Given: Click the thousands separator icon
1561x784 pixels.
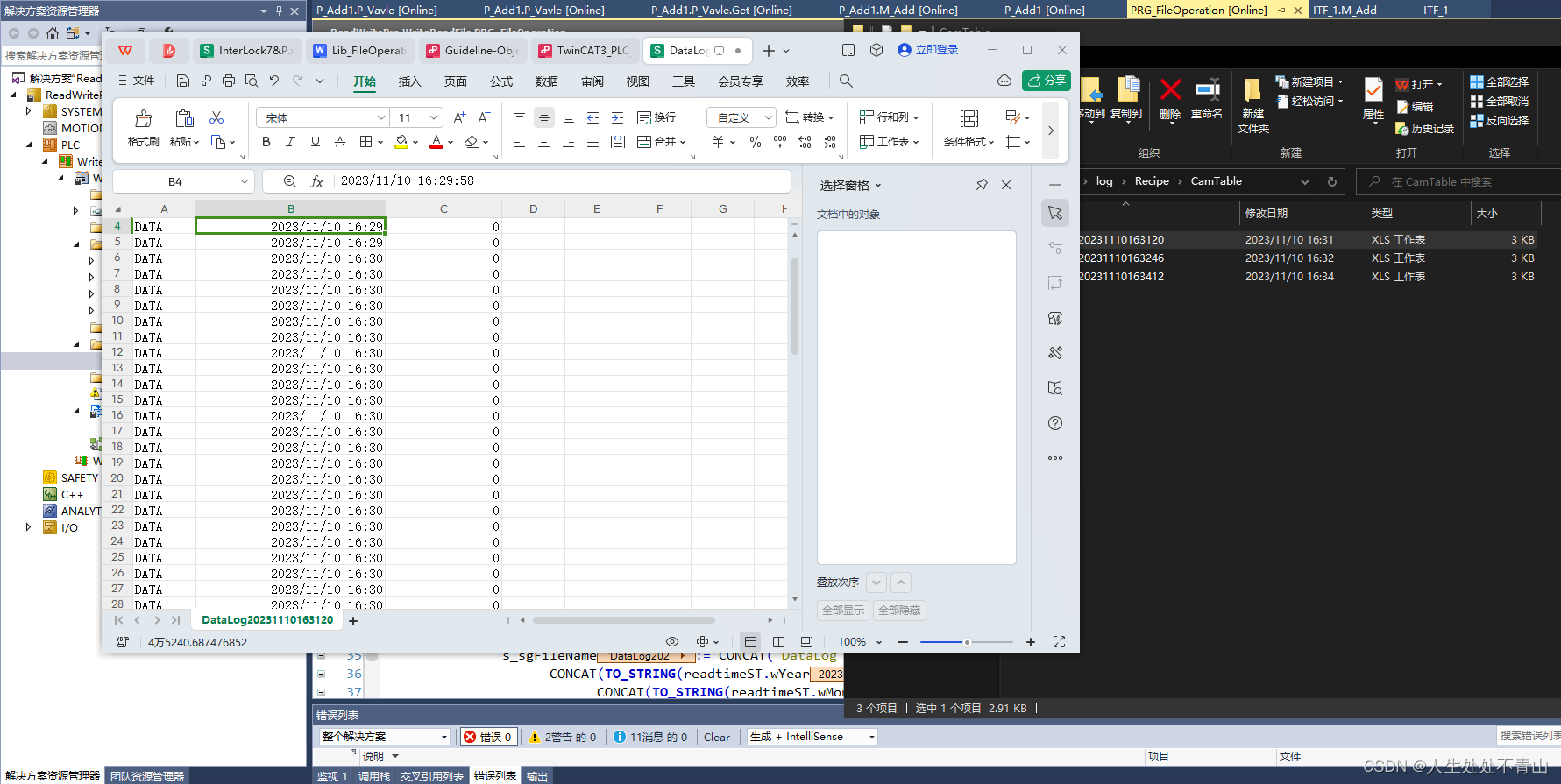Looking at the screenshot, I should (x=780, y=142).
